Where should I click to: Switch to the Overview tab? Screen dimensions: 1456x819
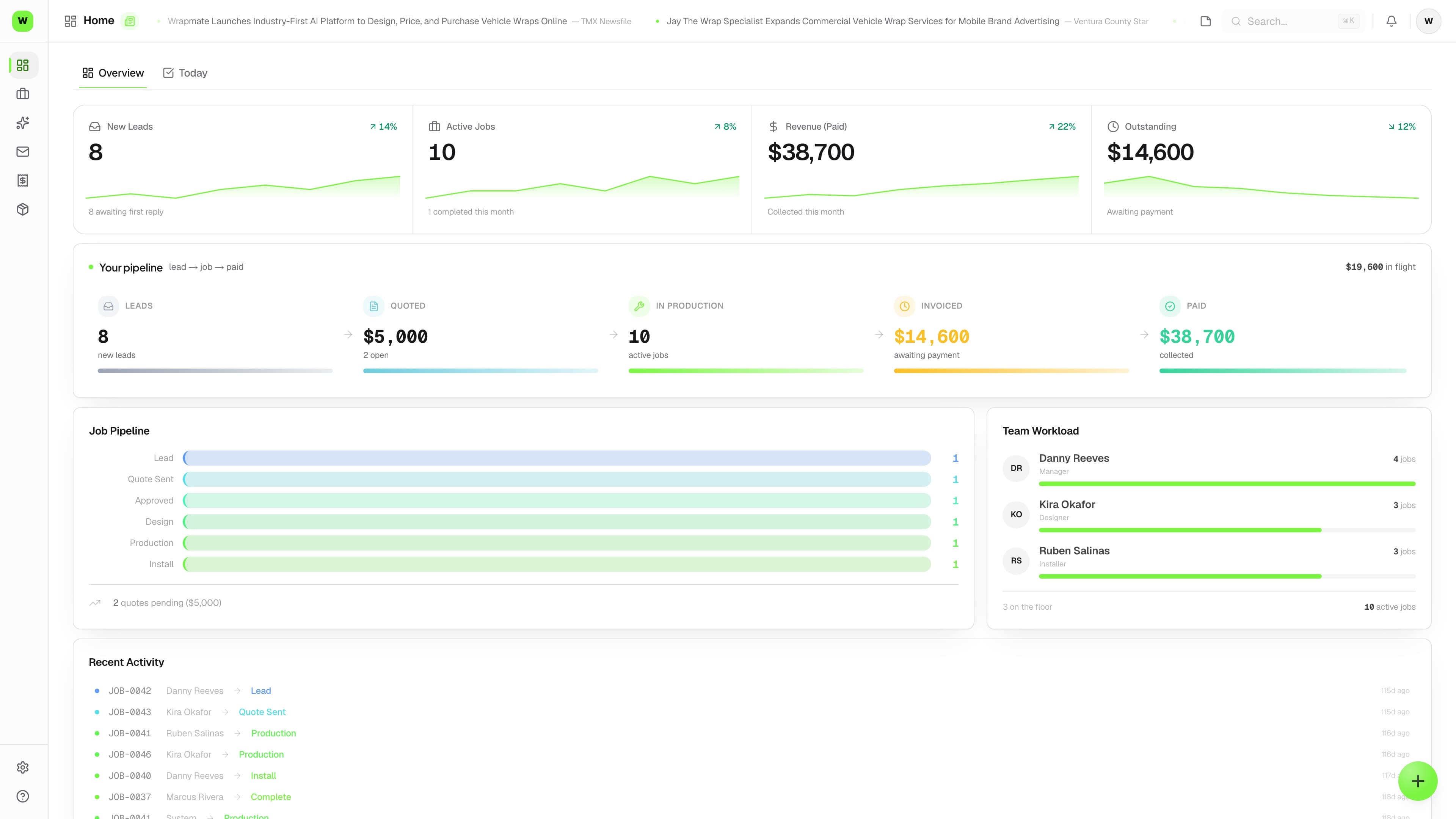113,73
